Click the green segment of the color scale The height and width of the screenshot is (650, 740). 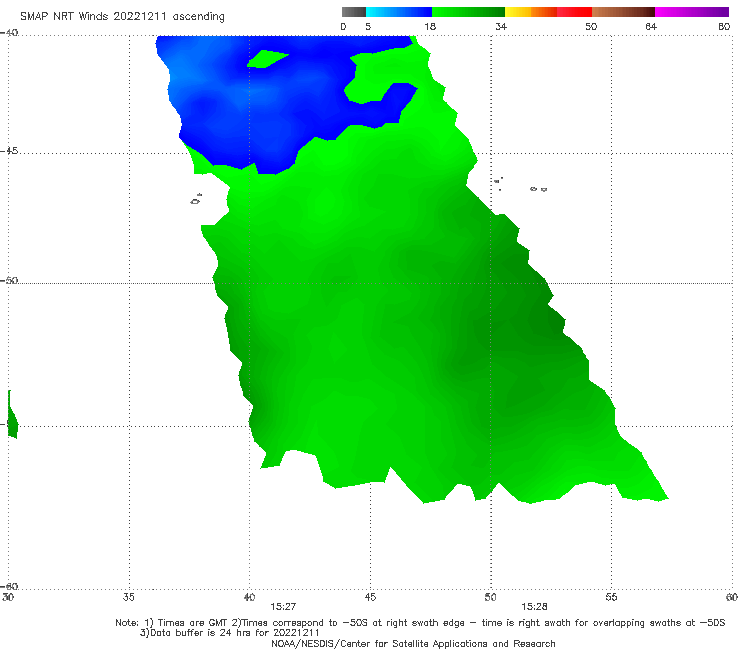pyautogui.click(x=468, y=12)
